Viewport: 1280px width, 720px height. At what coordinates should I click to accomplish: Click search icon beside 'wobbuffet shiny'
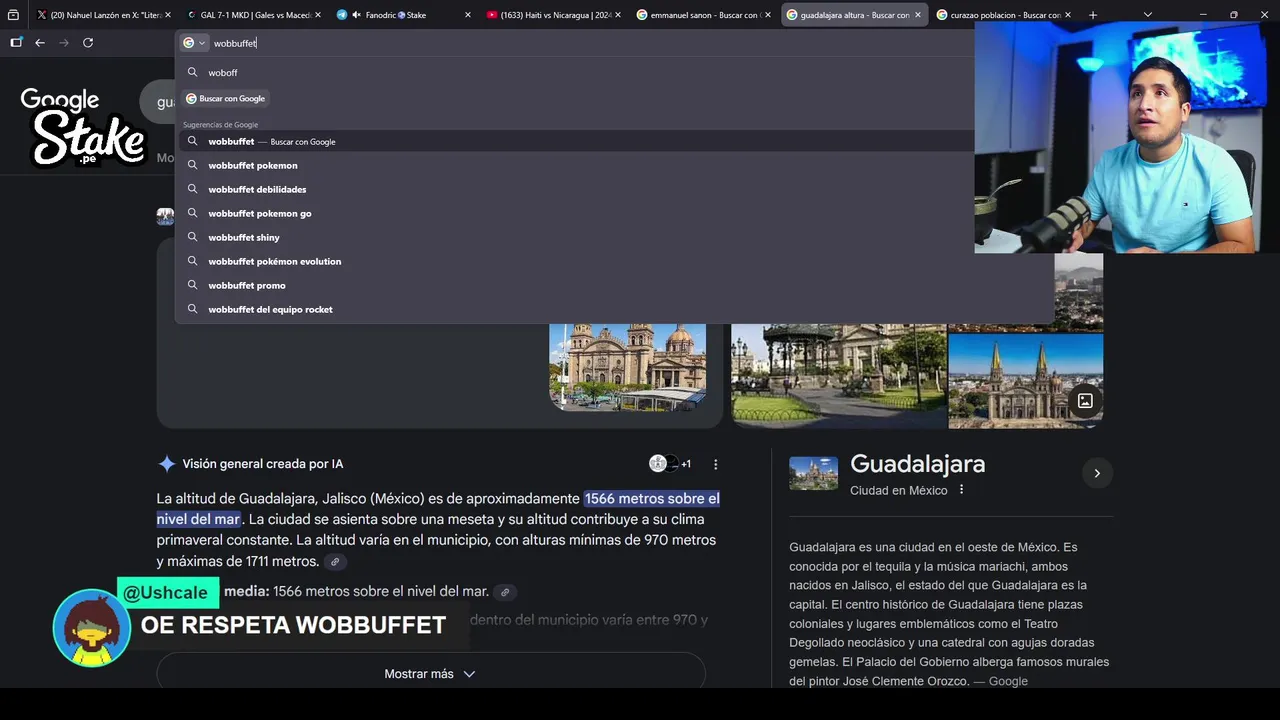(192, 237)
